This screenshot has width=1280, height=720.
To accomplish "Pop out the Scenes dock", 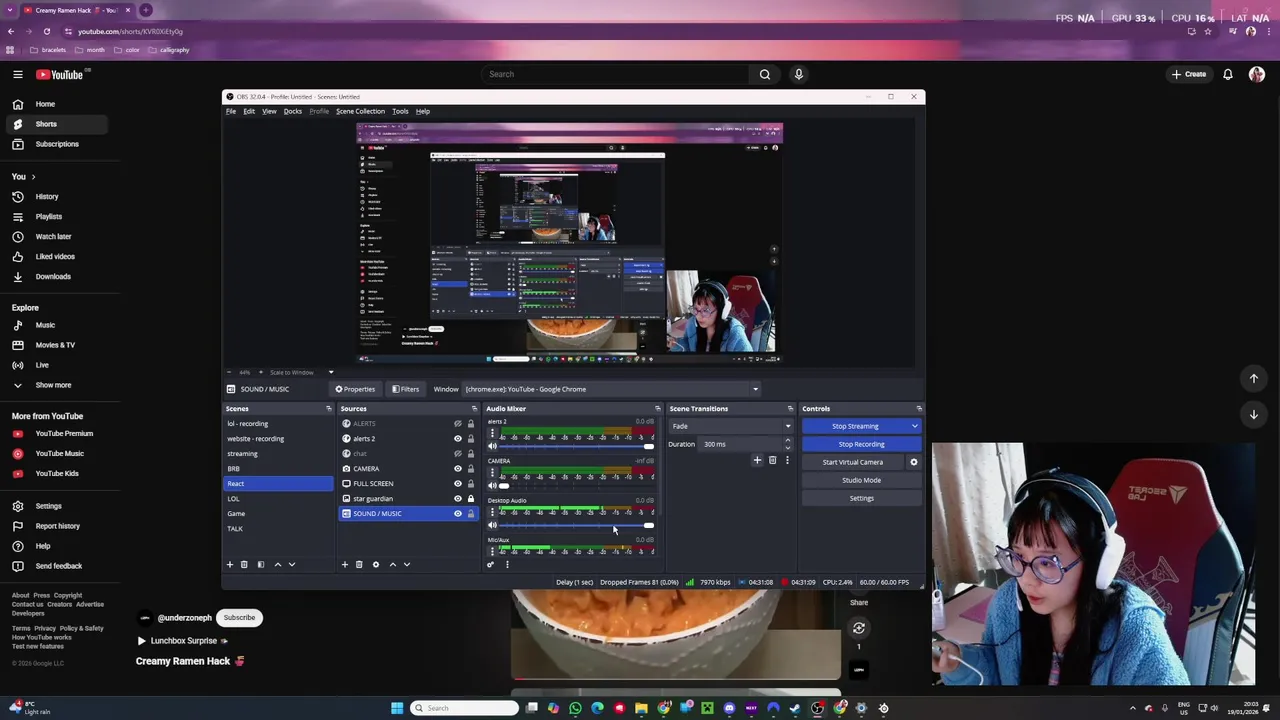I will click(328, 408).
